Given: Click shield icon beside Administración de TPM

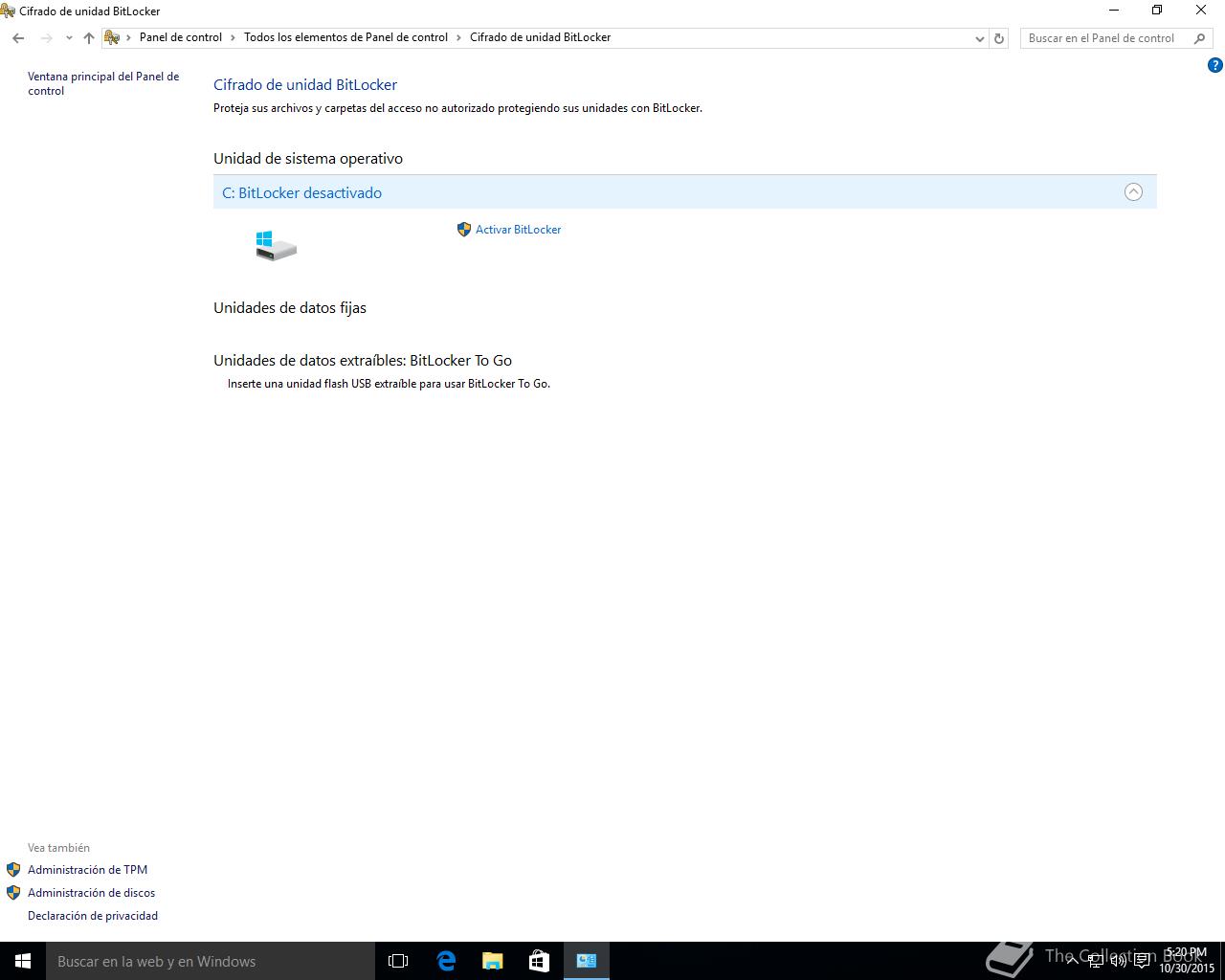Looking at the screenshot, I should (x=13, y=870).
